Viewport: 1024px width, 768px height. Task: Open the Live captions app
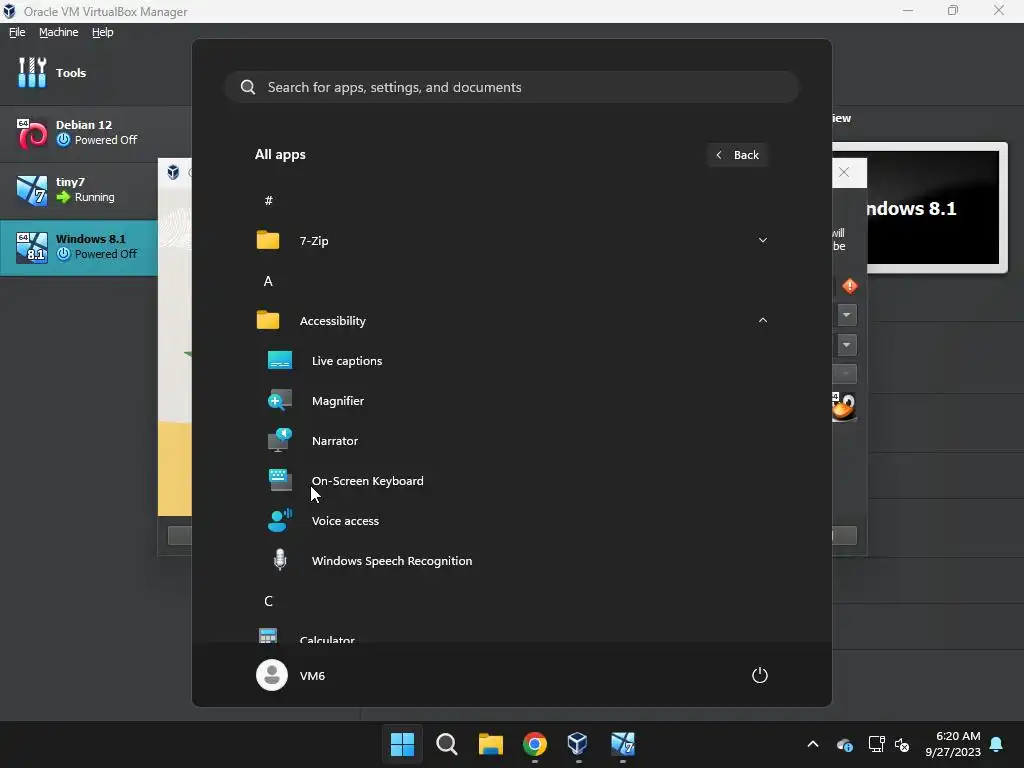coord(513,360)
